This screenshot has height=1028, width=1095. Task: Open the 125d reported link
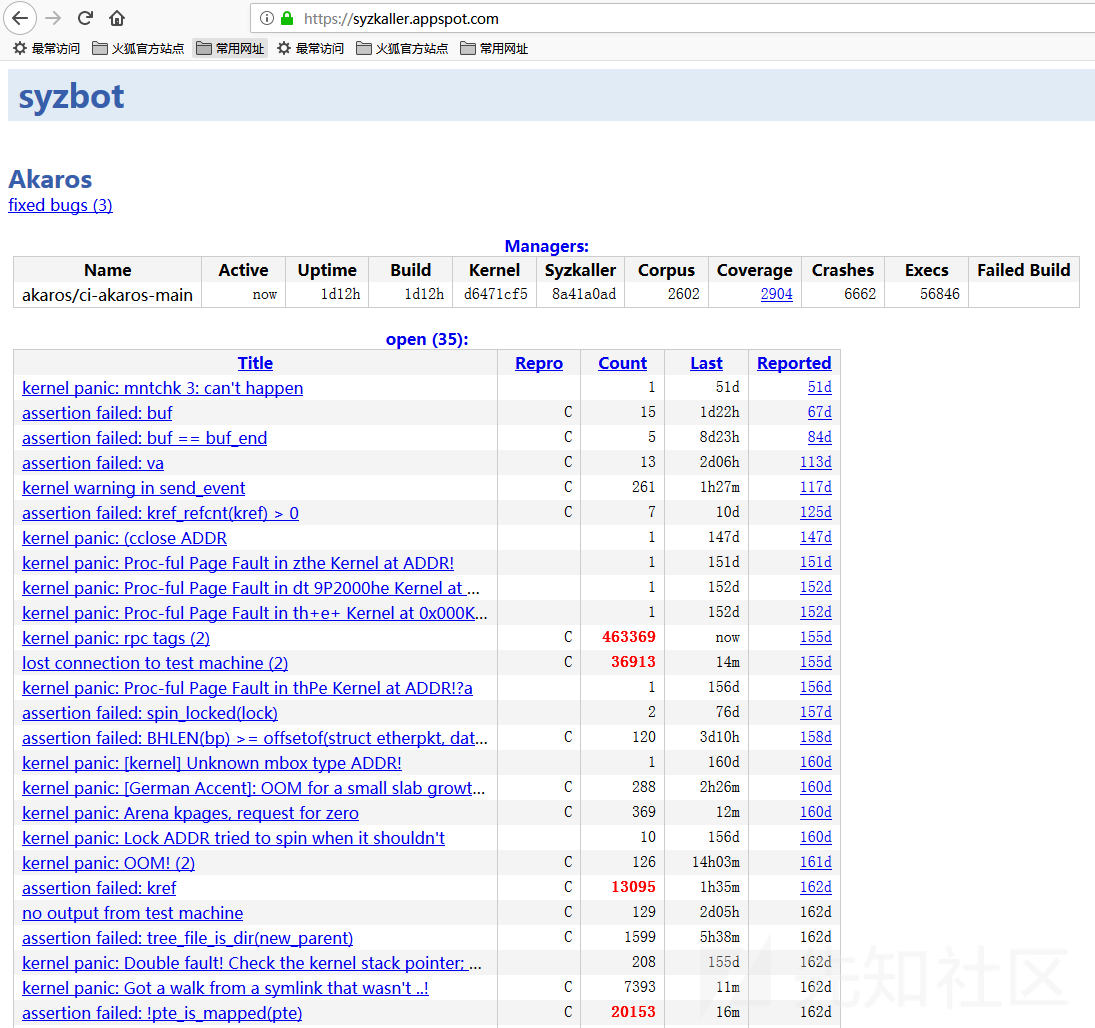tap(816, 513)
